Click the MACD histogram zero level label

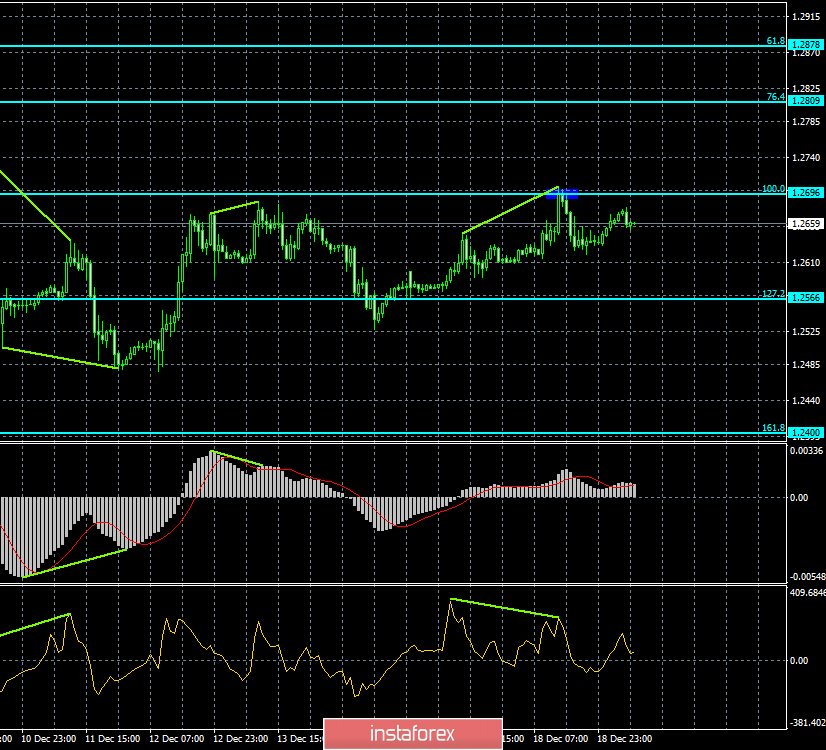tap(799, 497)
